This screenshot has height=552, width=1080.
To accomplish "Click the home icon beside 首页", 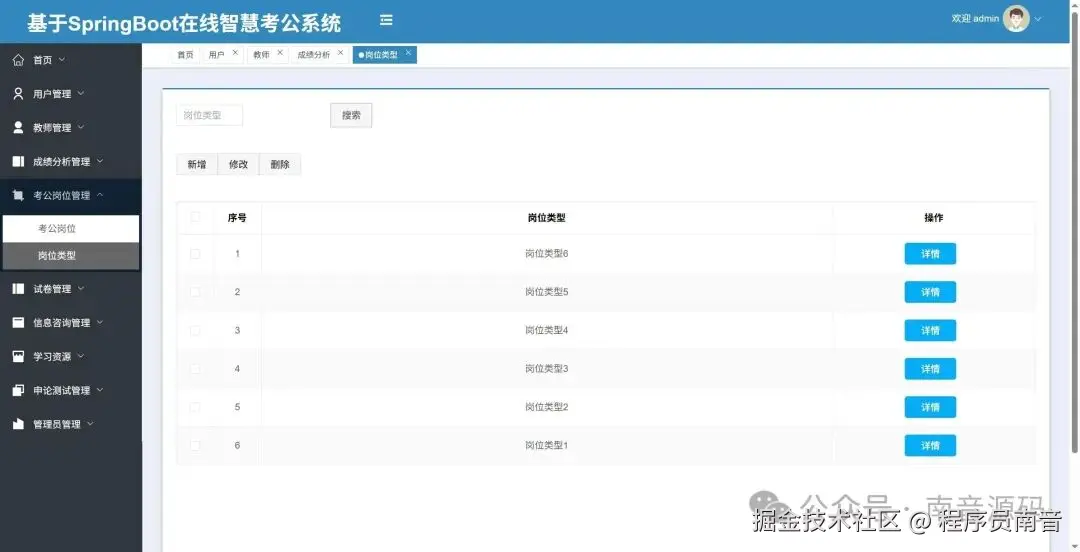I will tap(19, 60).
